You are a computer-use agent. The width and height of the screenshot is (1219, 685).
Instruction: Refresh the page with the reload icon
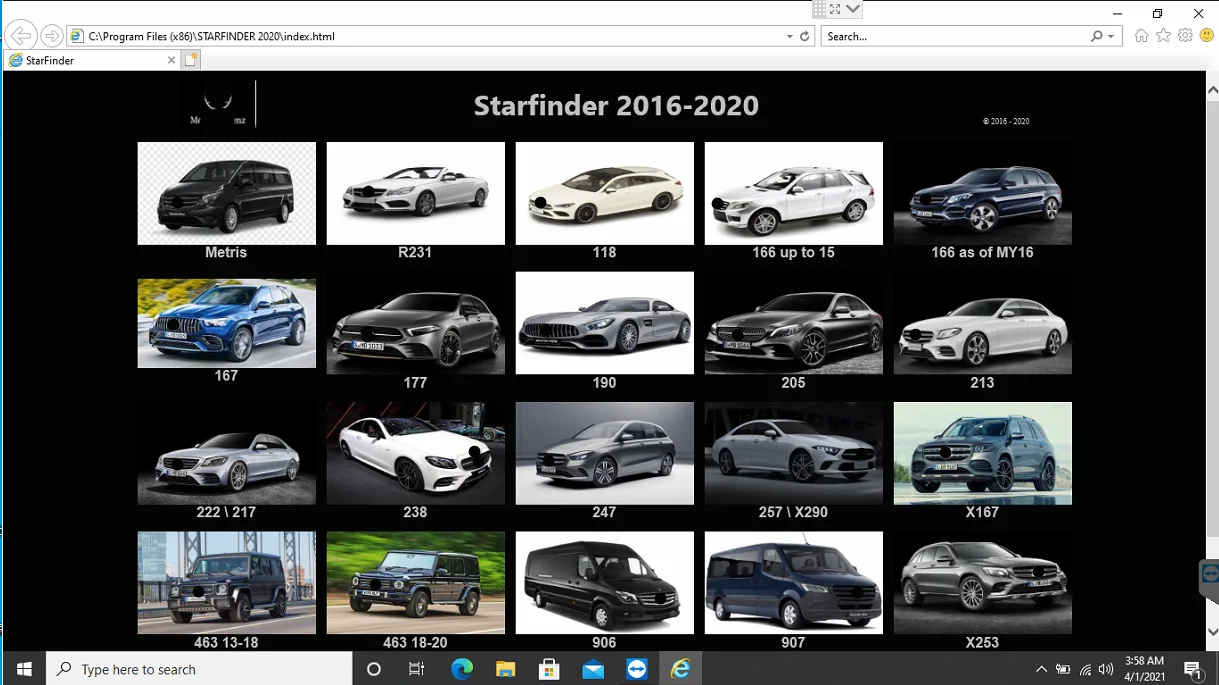805,36
